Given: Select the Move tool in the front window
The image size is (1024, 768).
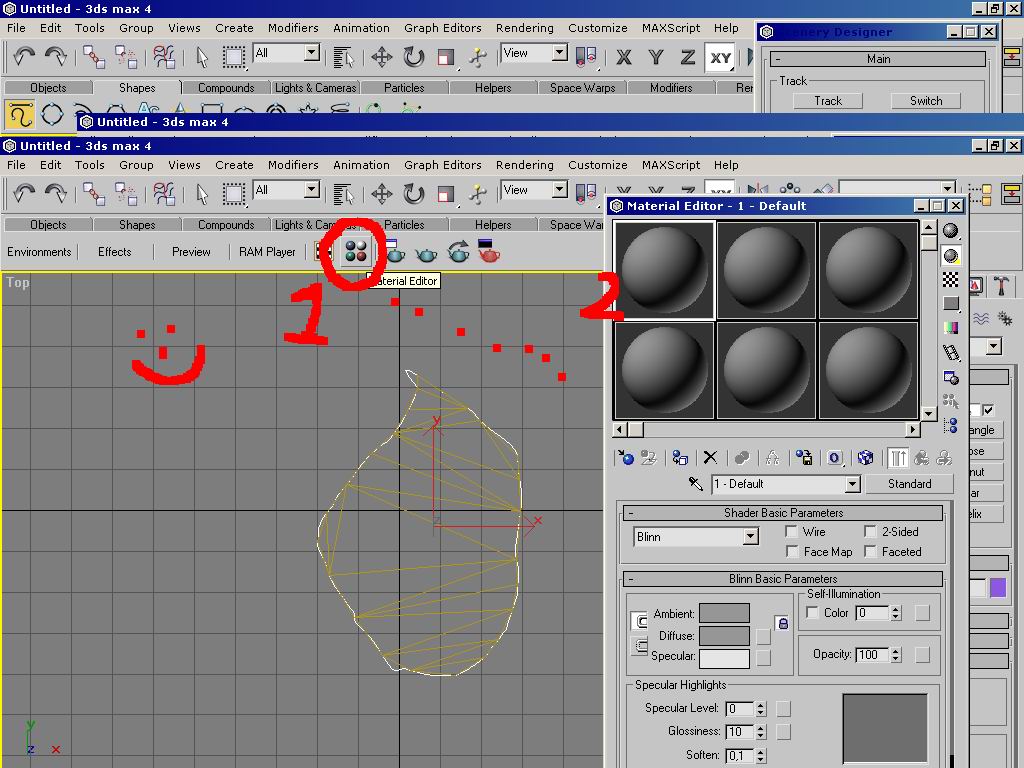Looking at the screenshot, I should tap(381, 194).
